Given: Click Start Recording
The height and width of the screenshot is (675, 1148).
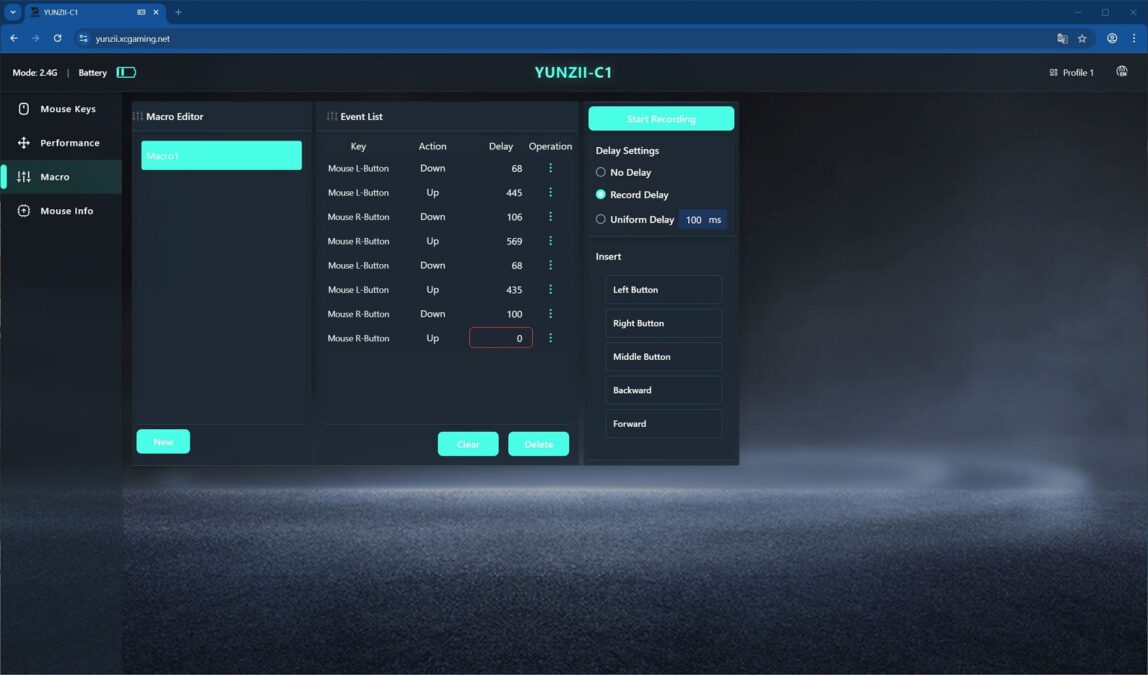Looking at the screenshot, I should 661,119.
